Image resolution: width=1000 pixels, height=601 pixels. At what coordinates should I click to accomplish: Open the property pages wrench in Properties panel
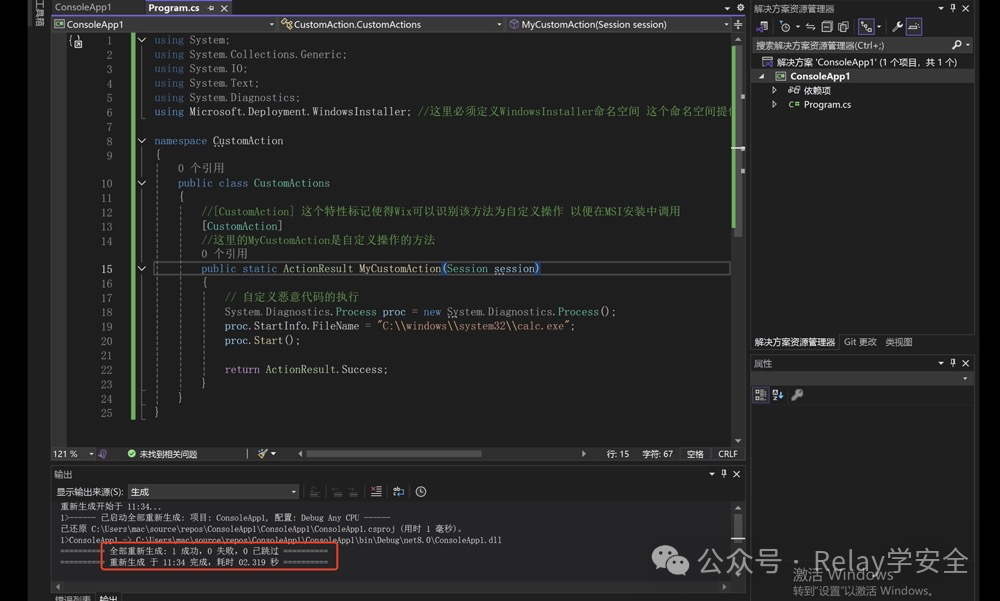797,395
